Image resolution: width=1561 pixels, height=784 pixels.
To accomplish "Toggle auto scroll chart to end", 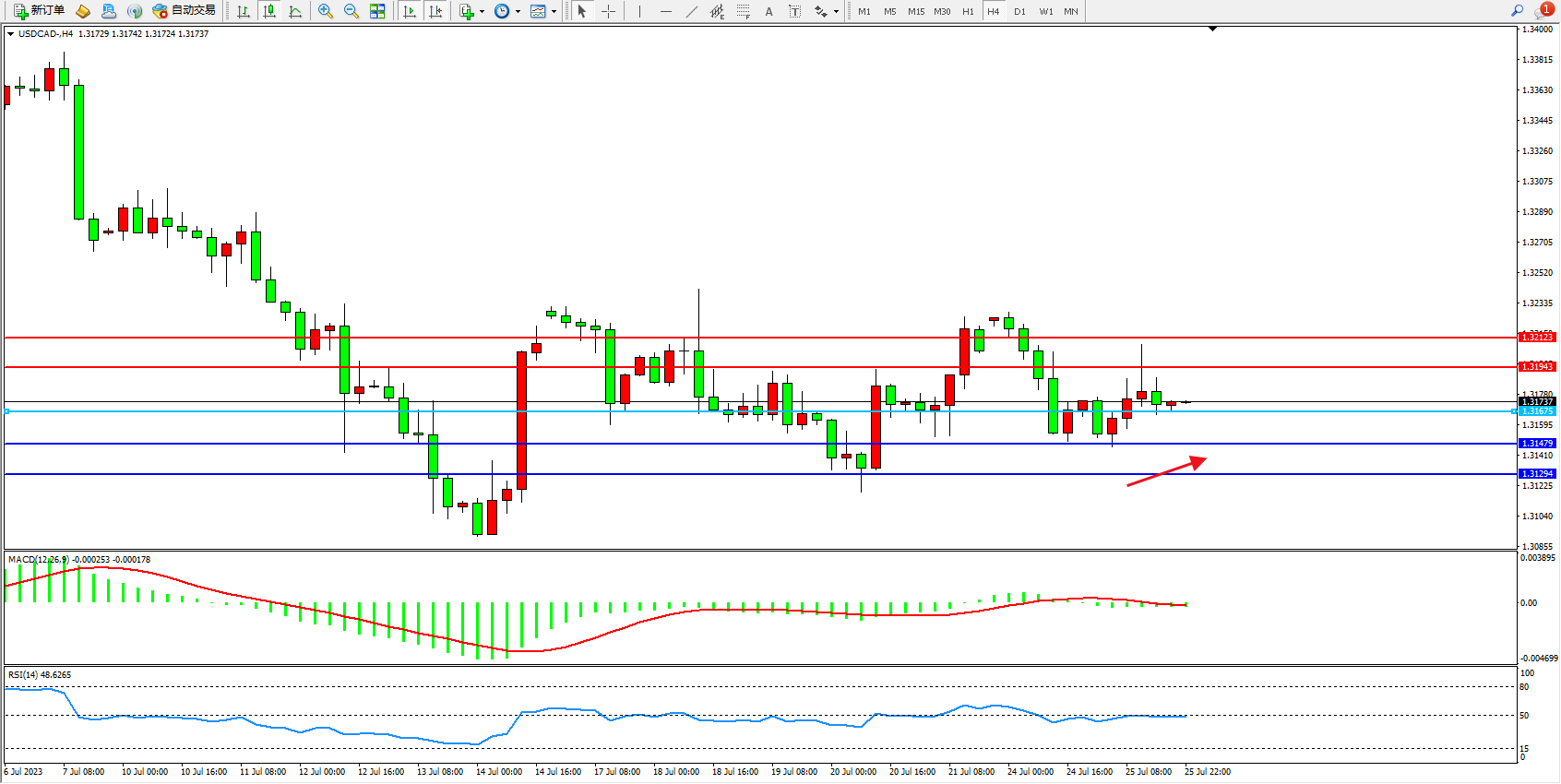I will pyautogui.click(x=411, y=11).
